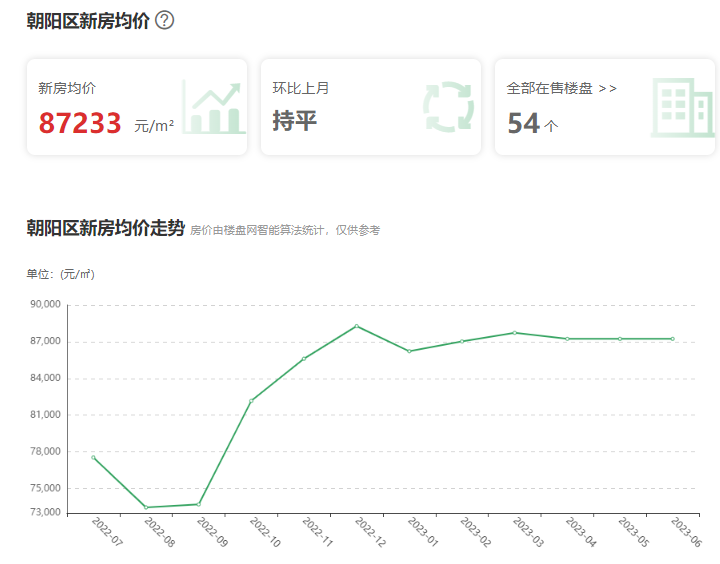This screenshot has width=720, height=564.
Task: Select the 2023-01 dip data point
Action: point(409,351)
